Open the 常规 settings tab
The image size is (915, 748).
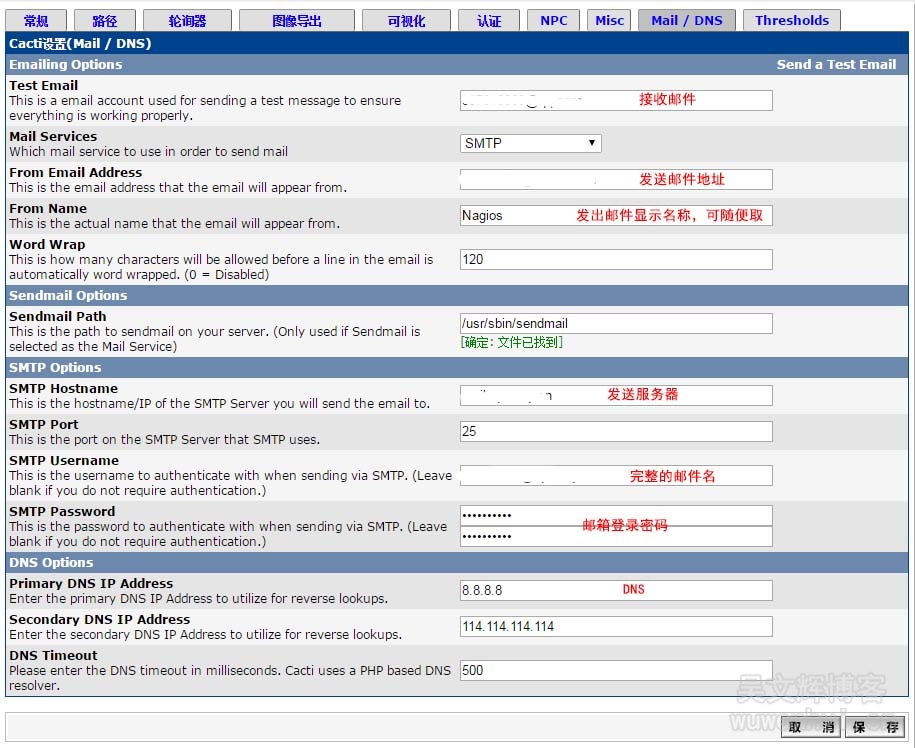click(37, 21)
